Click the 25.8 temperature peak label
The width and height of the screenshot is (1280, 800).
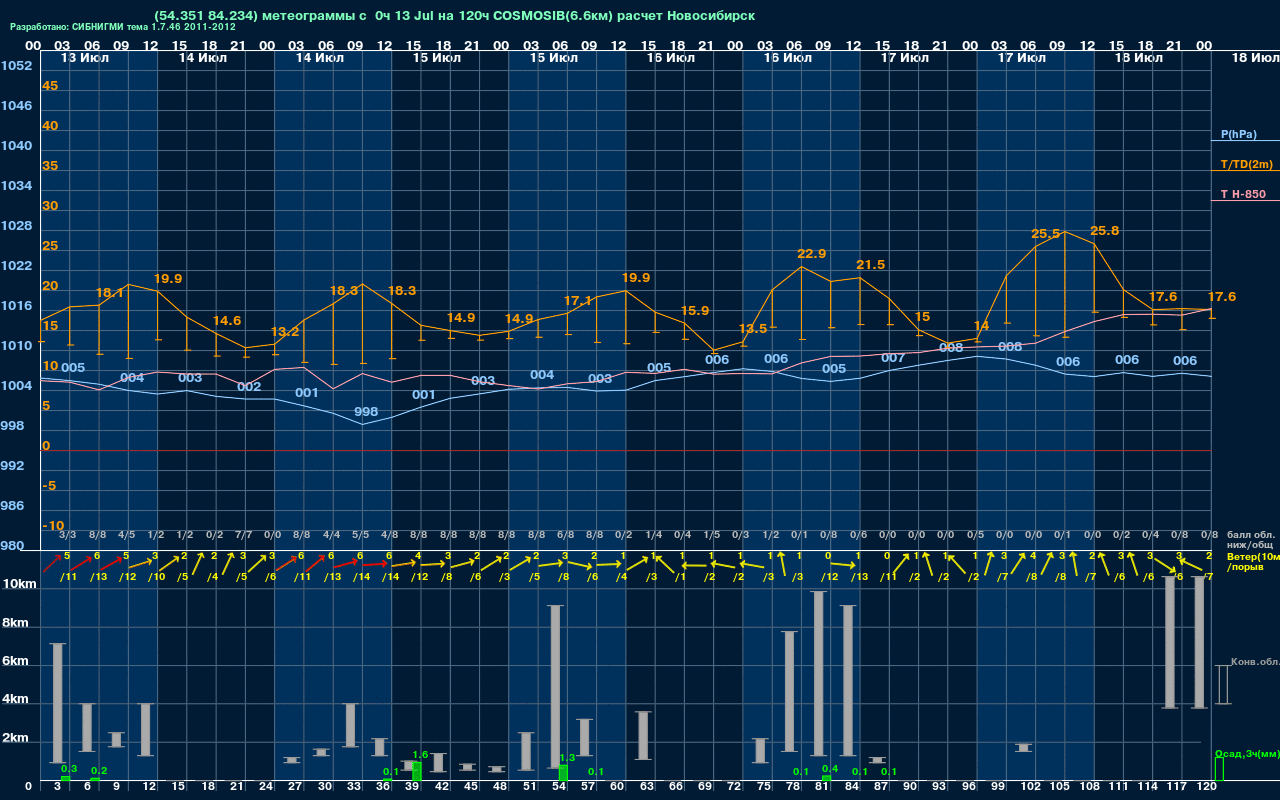click(x=1104, y=231)
